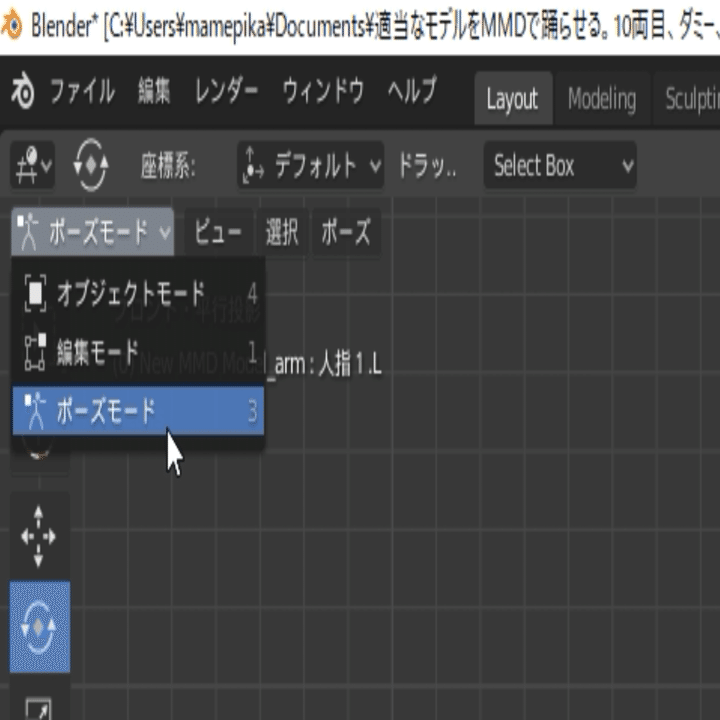Image resolution: width=720 pixels, height=720 pixels.
Task: Choose オブジェクトモード from mode list
Action: coord(138,294)
